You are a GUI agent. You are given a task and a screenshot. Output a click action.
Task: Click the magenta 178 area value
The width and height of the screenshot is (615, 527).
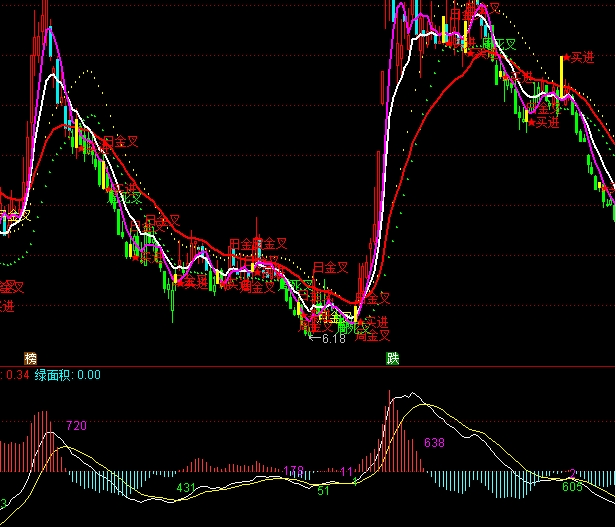[294, 470]
